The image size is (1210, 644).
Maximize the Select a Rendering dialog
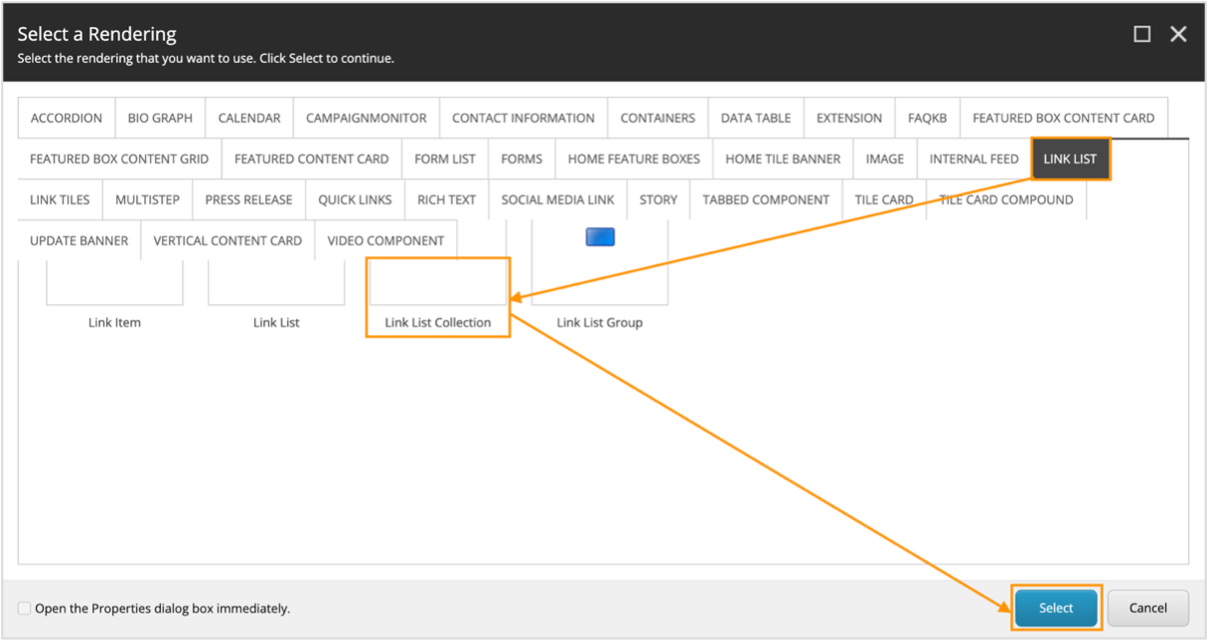coord(1142,34)
